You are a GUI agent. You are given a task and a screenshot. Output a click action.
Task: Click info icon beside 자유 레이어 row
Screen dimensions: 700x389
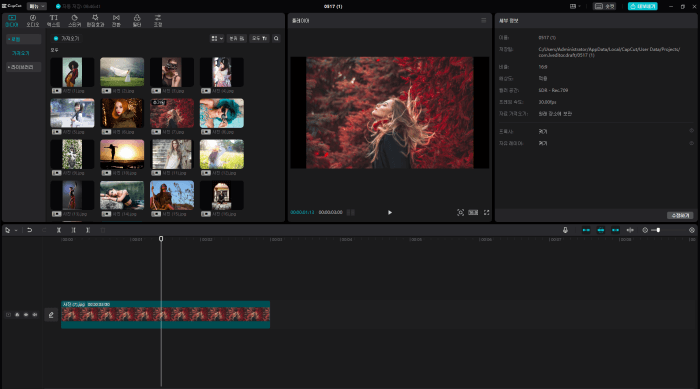[x=692, y=143]
